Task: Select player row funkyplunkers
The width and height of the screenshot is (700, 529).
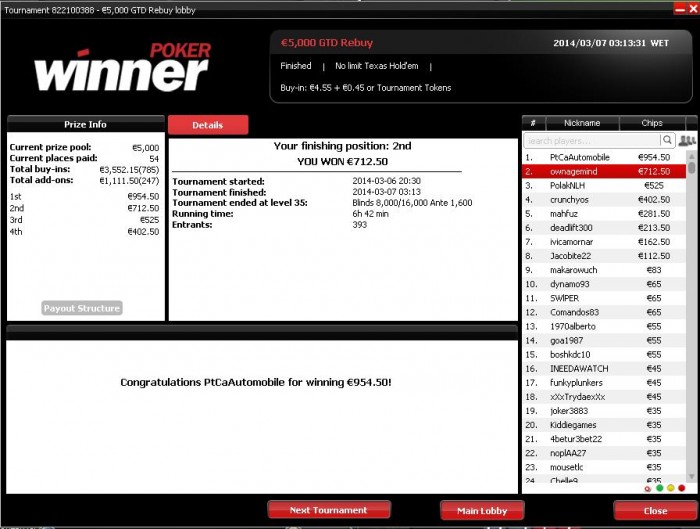Action: (x=604, y=382)
